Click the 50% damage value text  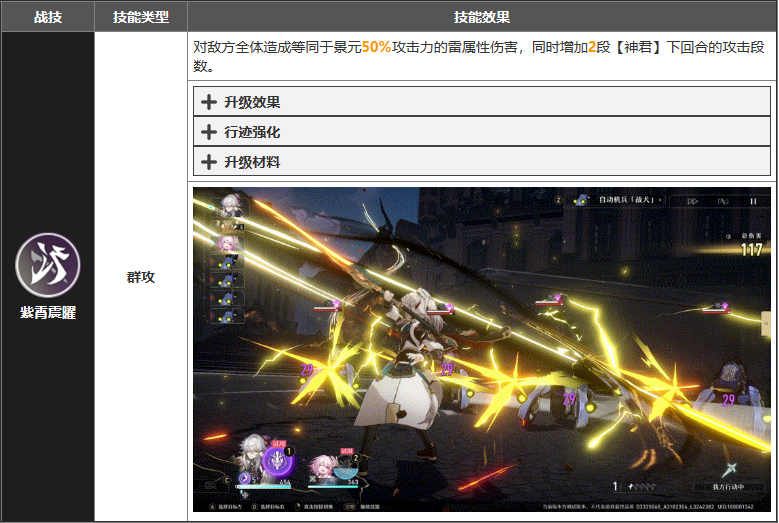376,47
